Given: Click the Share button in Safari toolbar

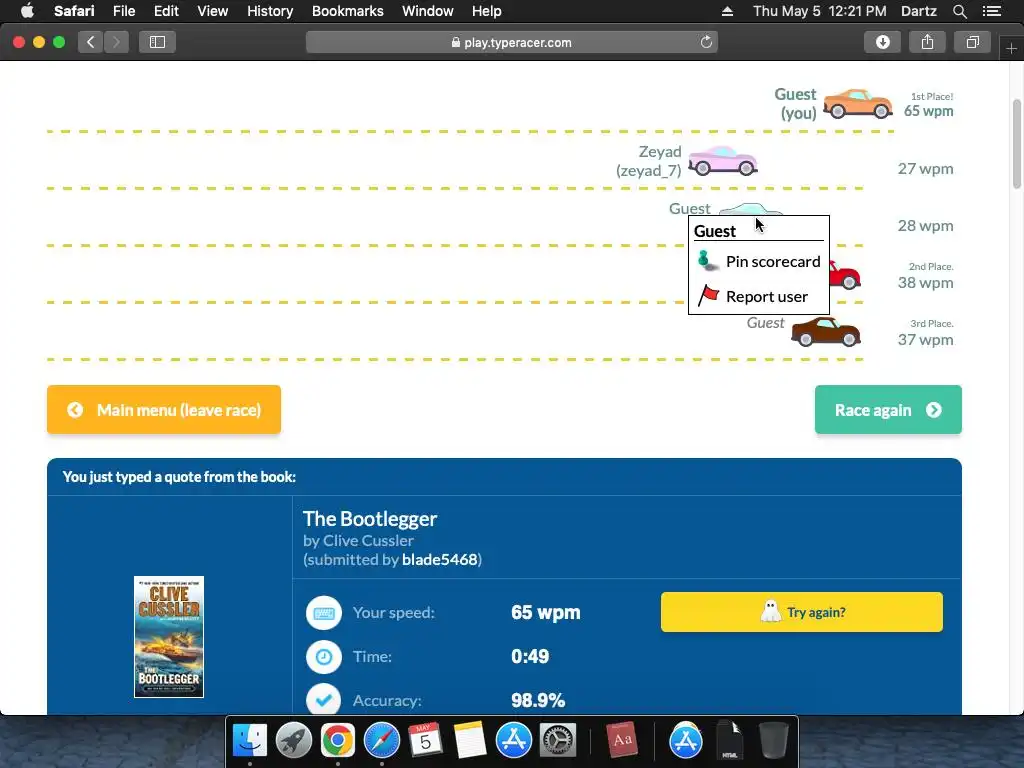Looking at the screenshot, I should tap(927, 42).
